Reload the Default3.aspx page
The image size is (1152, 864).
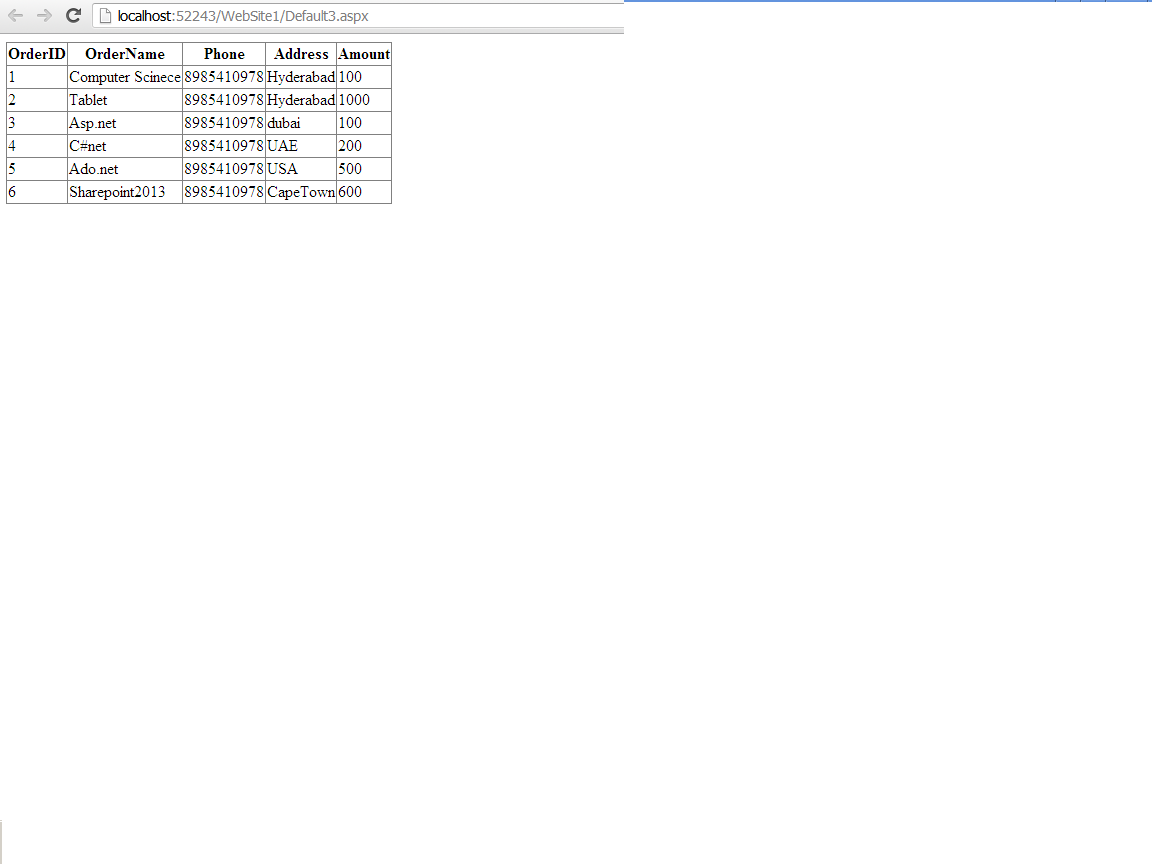71,15
